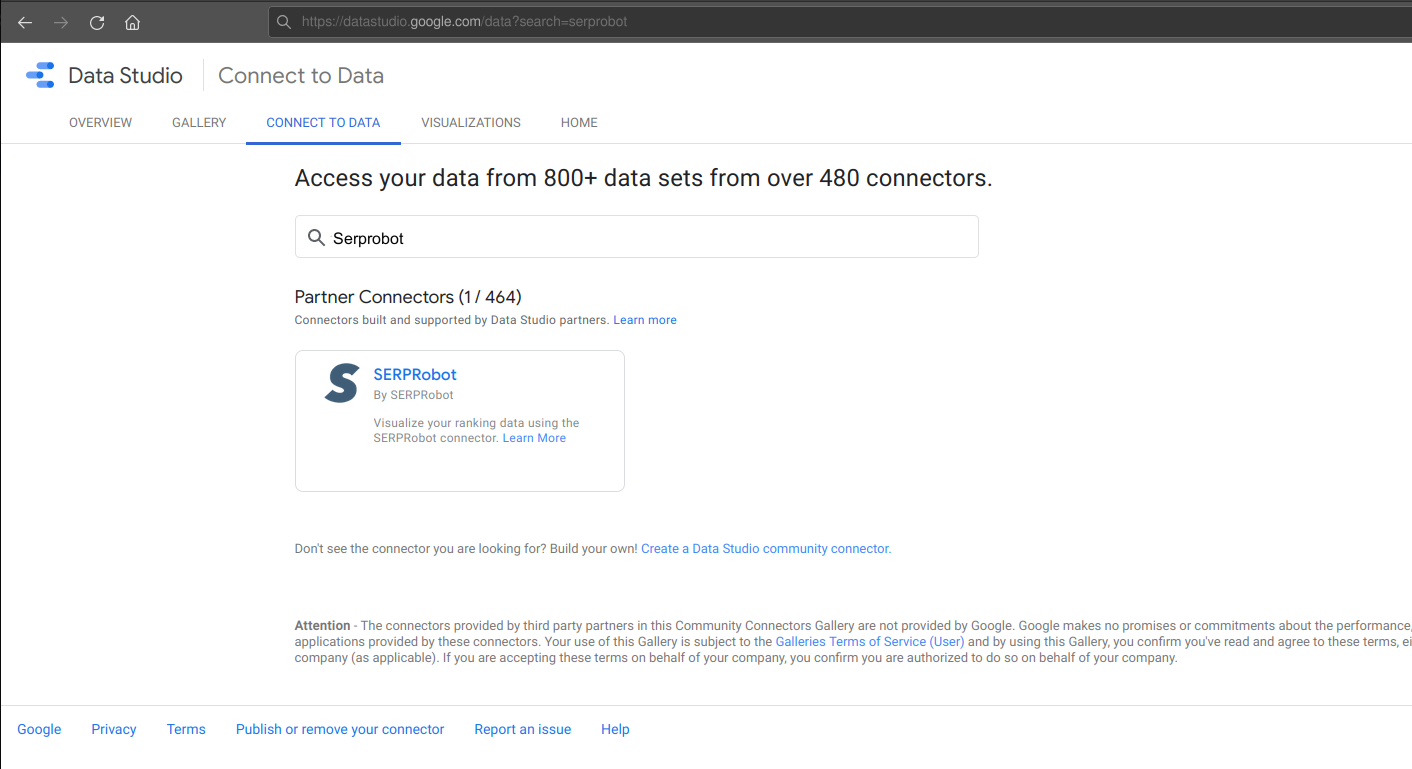Open the SERPRobot connector title link
The image size is (1412, 769).
pyautogui.click(x=415, y=374)
